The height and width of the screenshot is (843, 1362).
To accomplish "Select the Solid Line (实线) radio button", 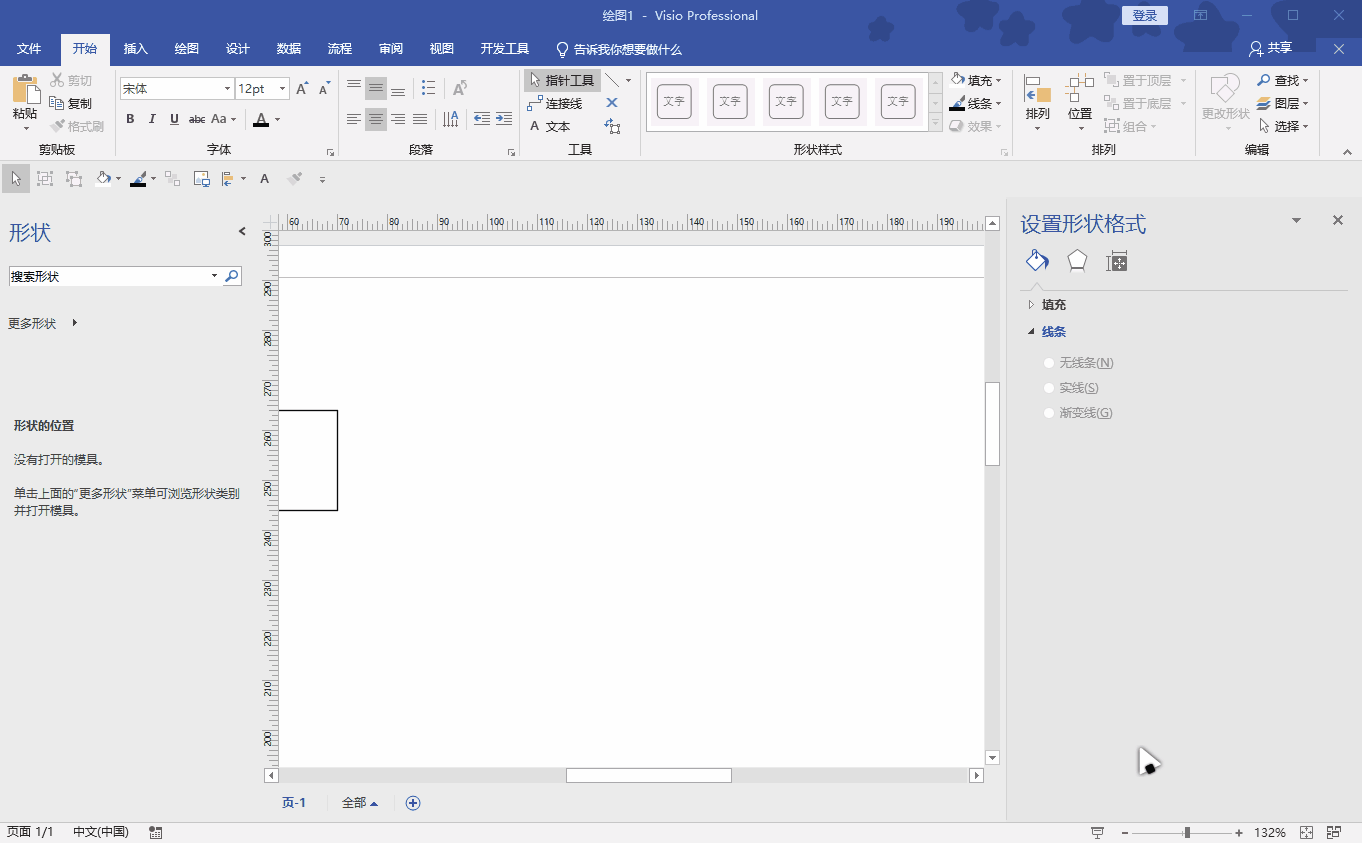I will [1049, 388].
